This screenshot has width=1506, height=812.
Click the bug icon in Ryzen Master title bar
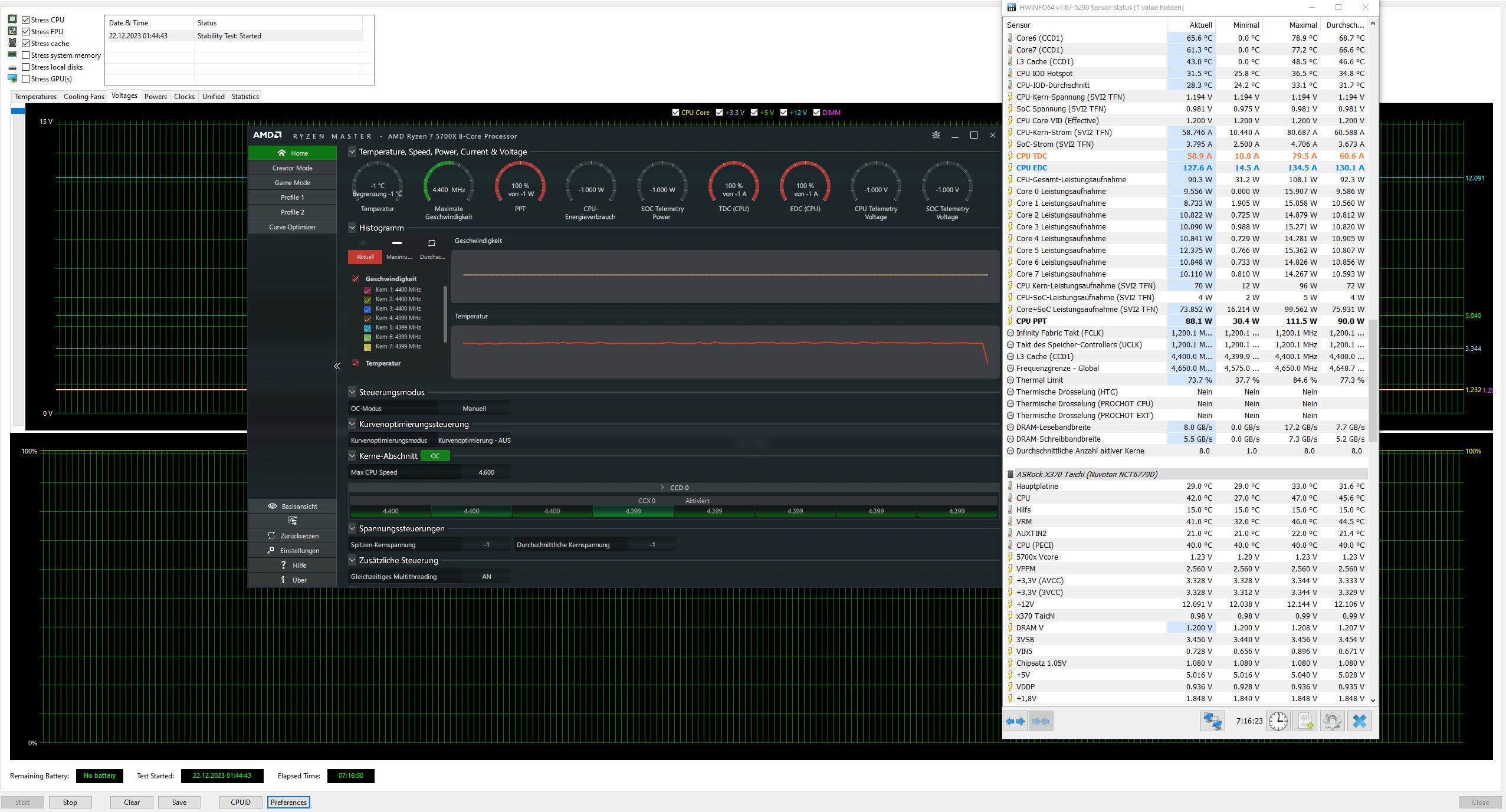tap(936, 136)
